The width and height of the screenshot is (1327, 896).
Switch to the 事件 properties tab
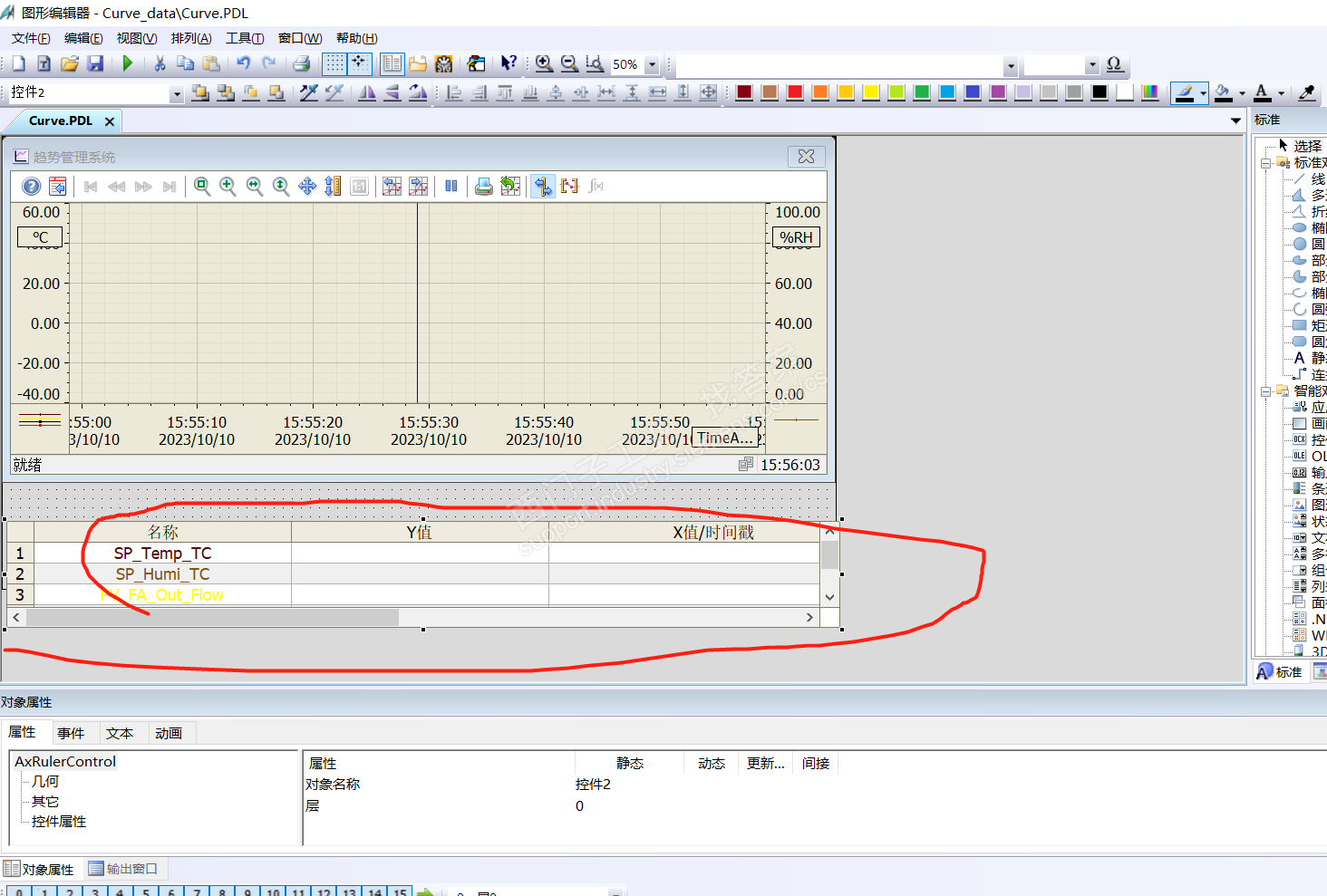(x=71, y=733)
